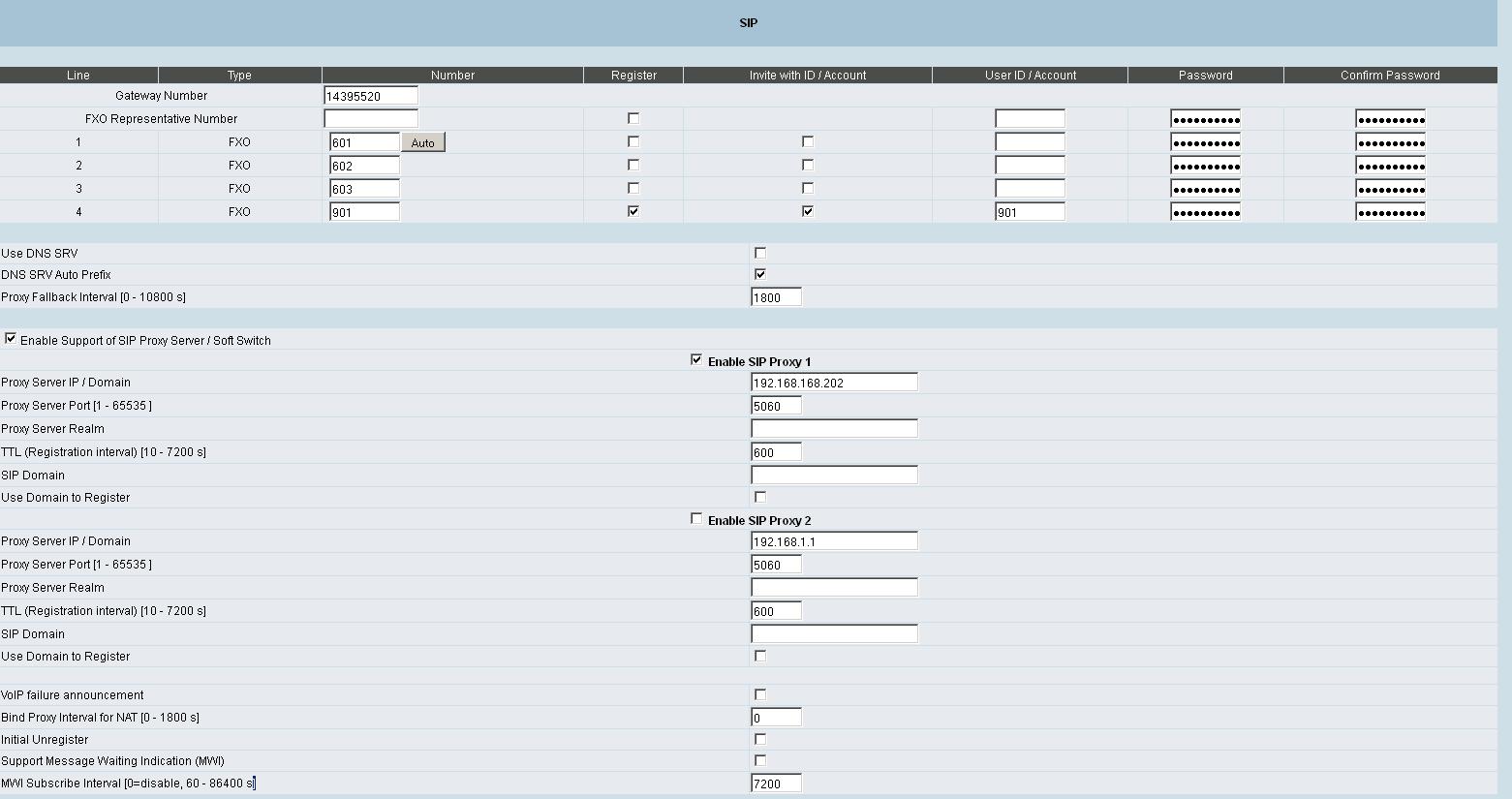1512x799 pixels.
Task: Enable Register checkbox for line 1
Action: (633, 141)
